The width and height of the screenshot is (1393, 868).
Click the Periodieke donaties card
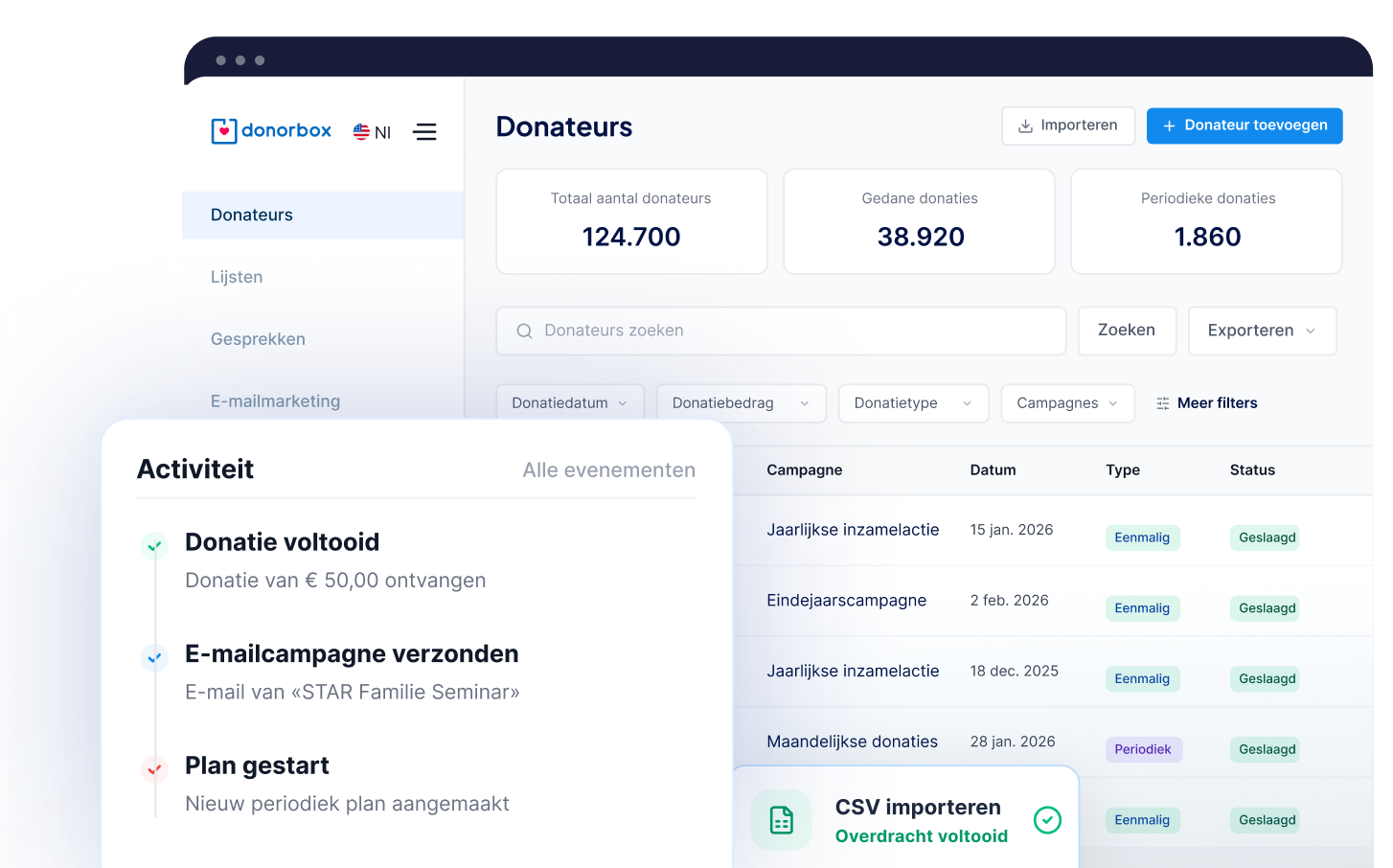(1206, 221)
